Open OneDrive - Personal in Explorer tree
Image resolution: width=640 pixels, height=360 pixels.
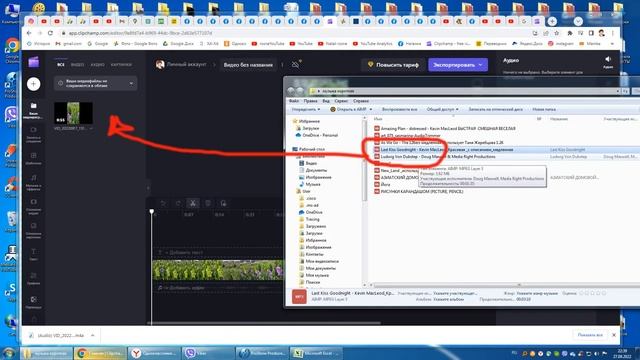pyautogui.click(x=317, y=135)
